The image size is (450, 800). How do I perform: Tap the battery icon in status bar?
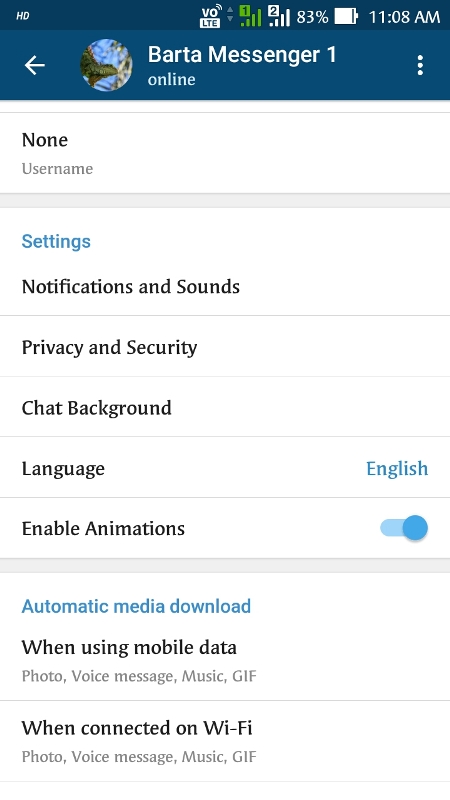pyautogui.click(x=345, y=16)
